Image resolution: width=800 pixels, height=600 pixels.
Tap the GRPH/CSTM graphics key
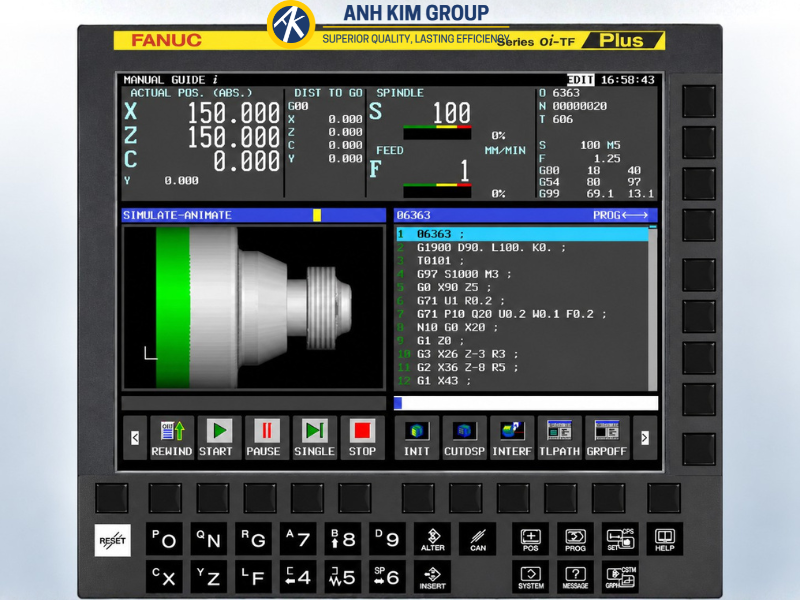coord(620,577)
